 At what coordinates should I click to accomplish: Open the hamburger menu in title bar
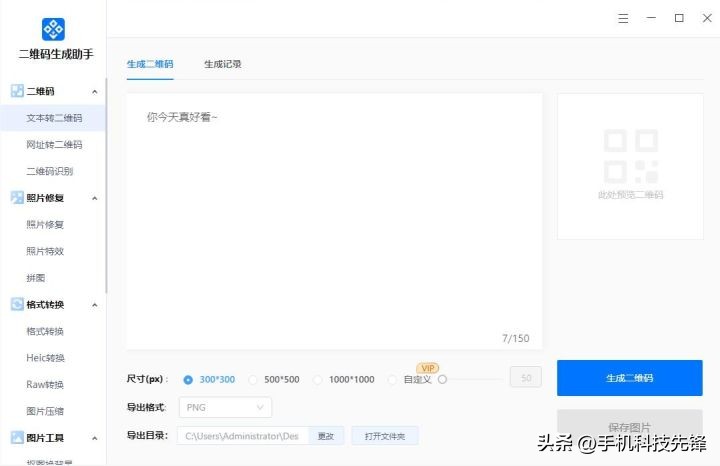(623, 18)
